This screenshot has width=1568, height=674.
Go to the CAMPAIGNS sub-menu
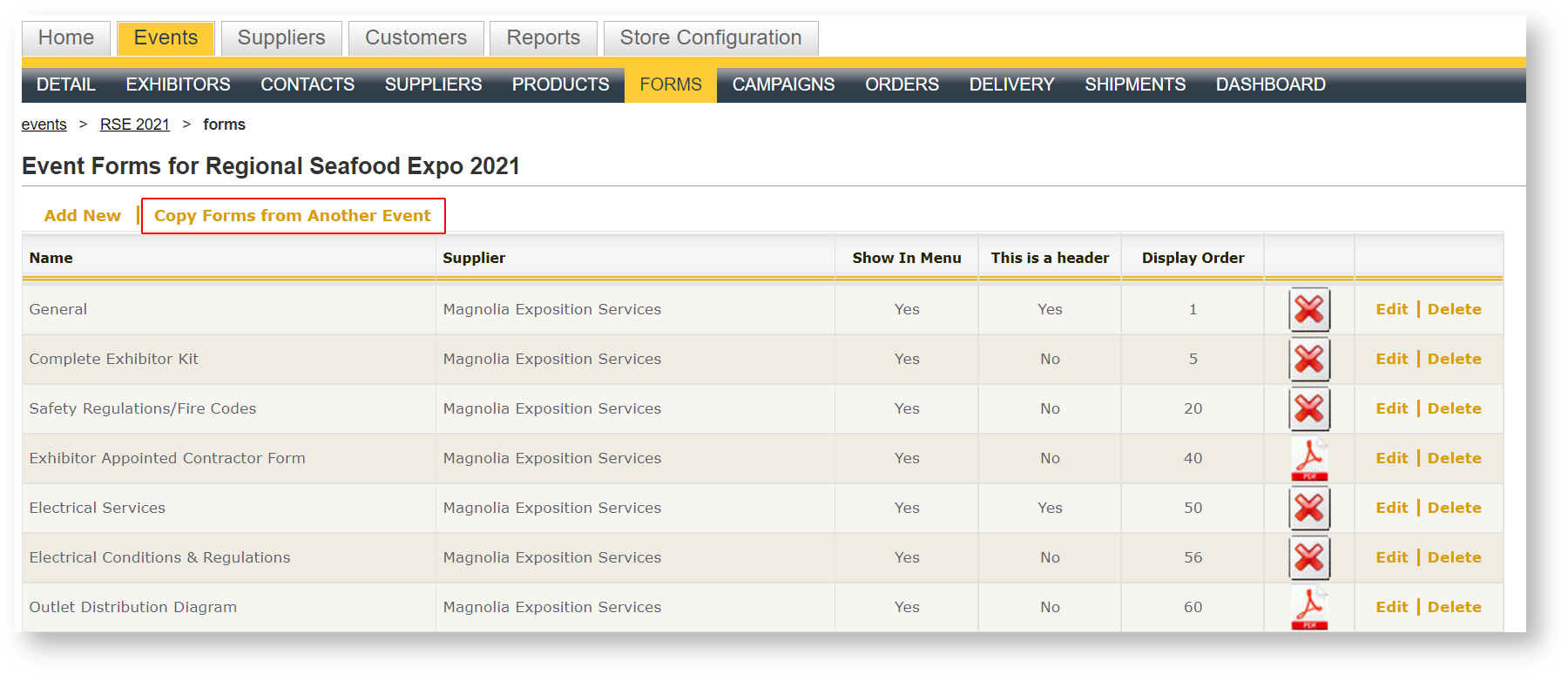click(783, 84)
